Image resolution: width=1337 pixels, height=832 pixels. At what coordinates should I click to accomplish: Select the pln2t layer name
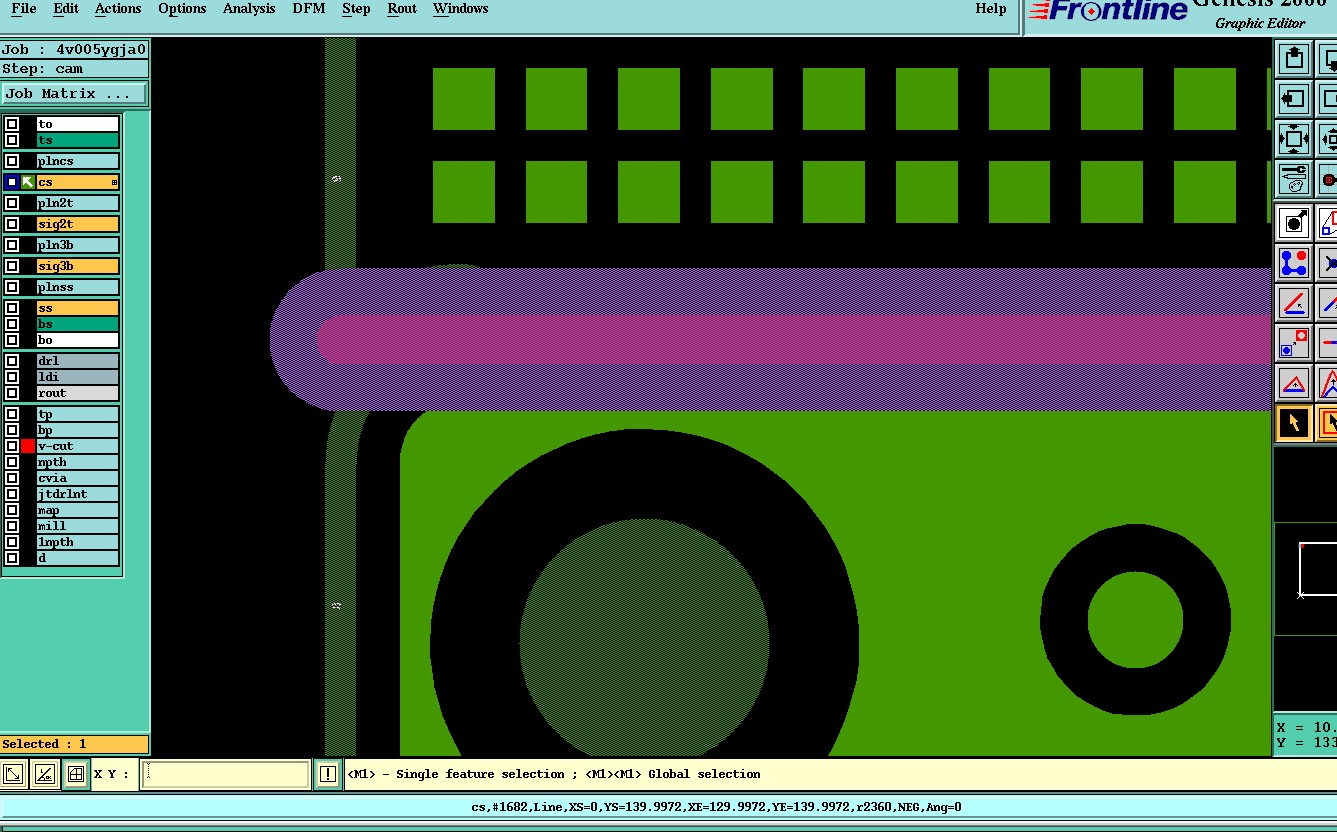point(78,203)
